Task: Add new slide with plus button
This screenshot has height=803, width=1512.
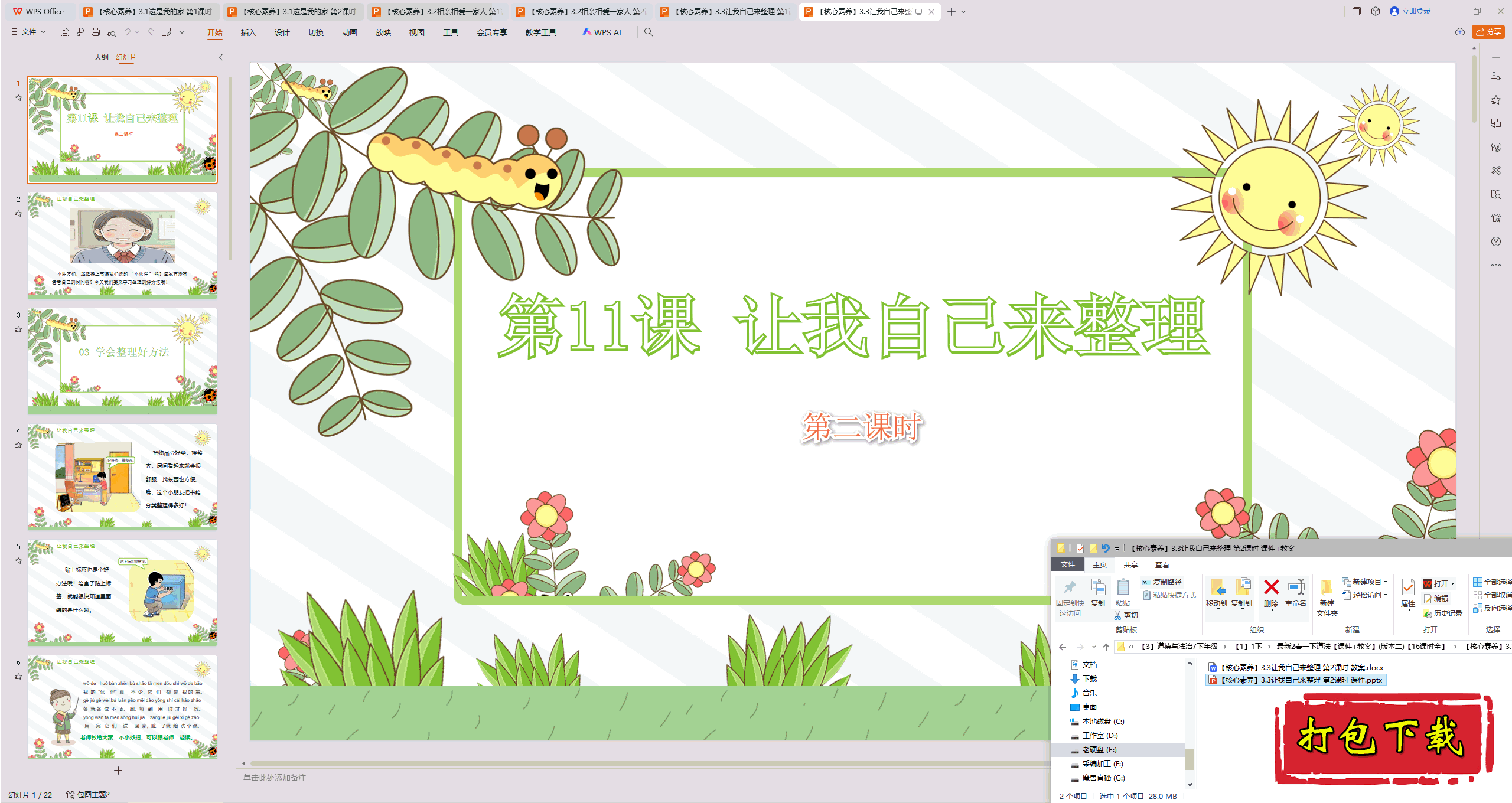Action: click(118, 771)
